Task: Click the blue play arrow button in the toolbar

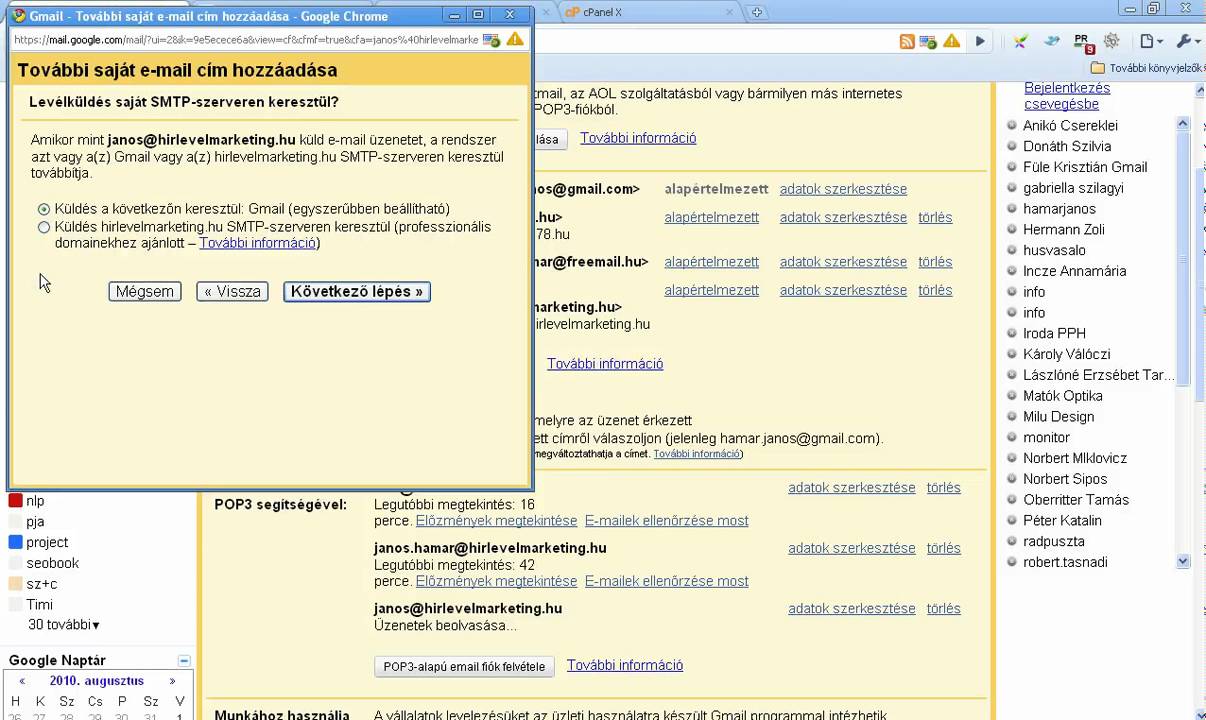Action: point(980,41)
